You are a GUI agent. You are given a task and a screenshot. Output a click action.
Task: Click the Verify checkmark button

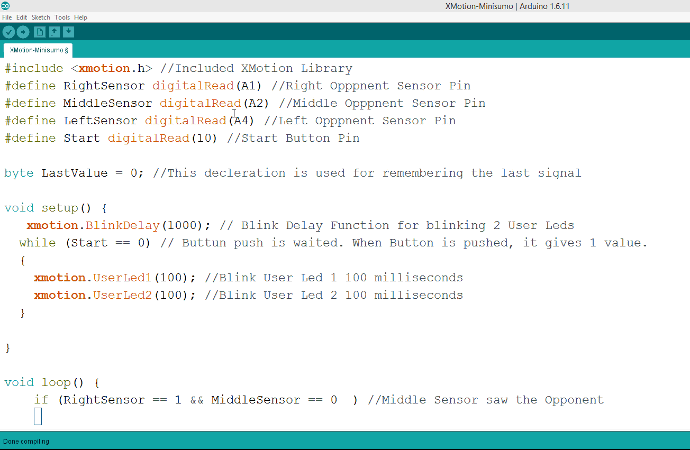pyautogui.click(x=9, y=32)
